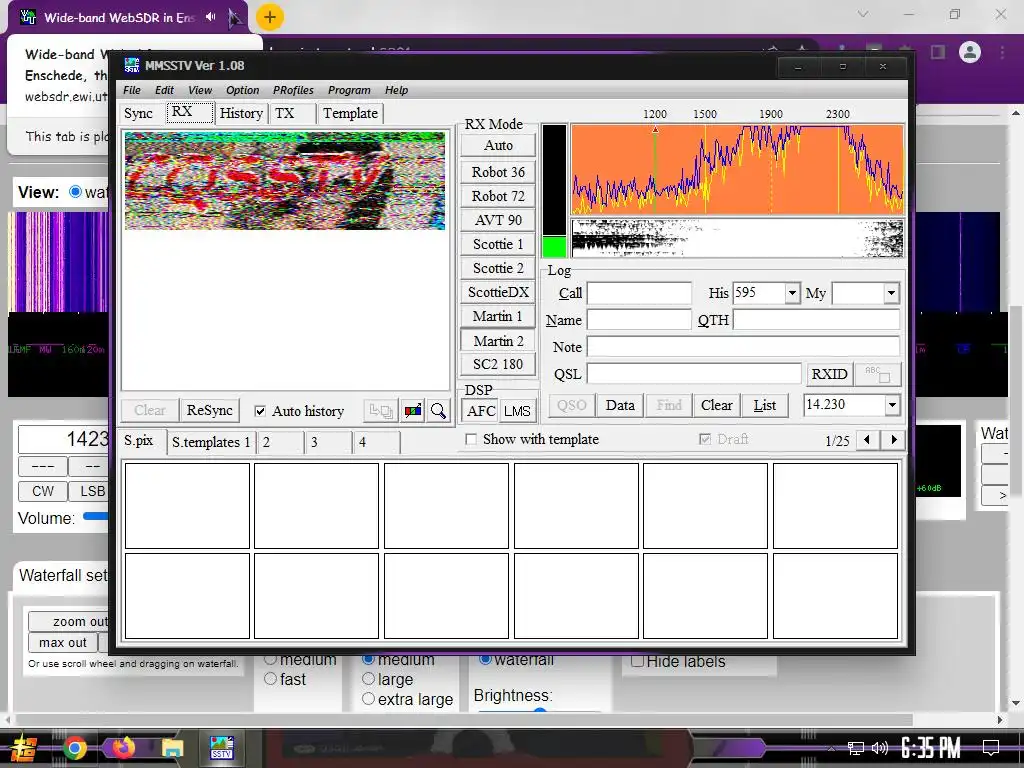Screen dimensions: 1024x768
Task: Select extra large size radio in WebSDR
Action: [x=368, y=699]
